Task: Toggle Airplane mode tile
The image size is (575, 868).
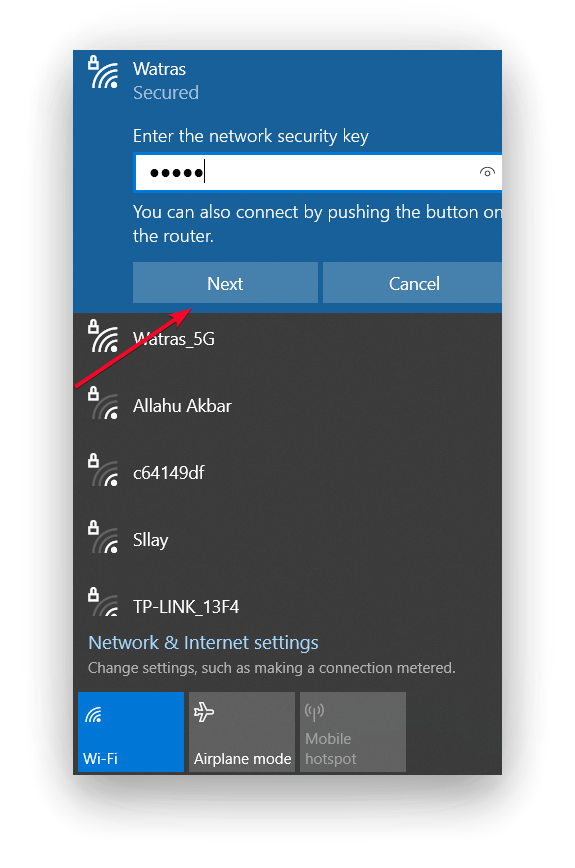Action: (242, 731)
